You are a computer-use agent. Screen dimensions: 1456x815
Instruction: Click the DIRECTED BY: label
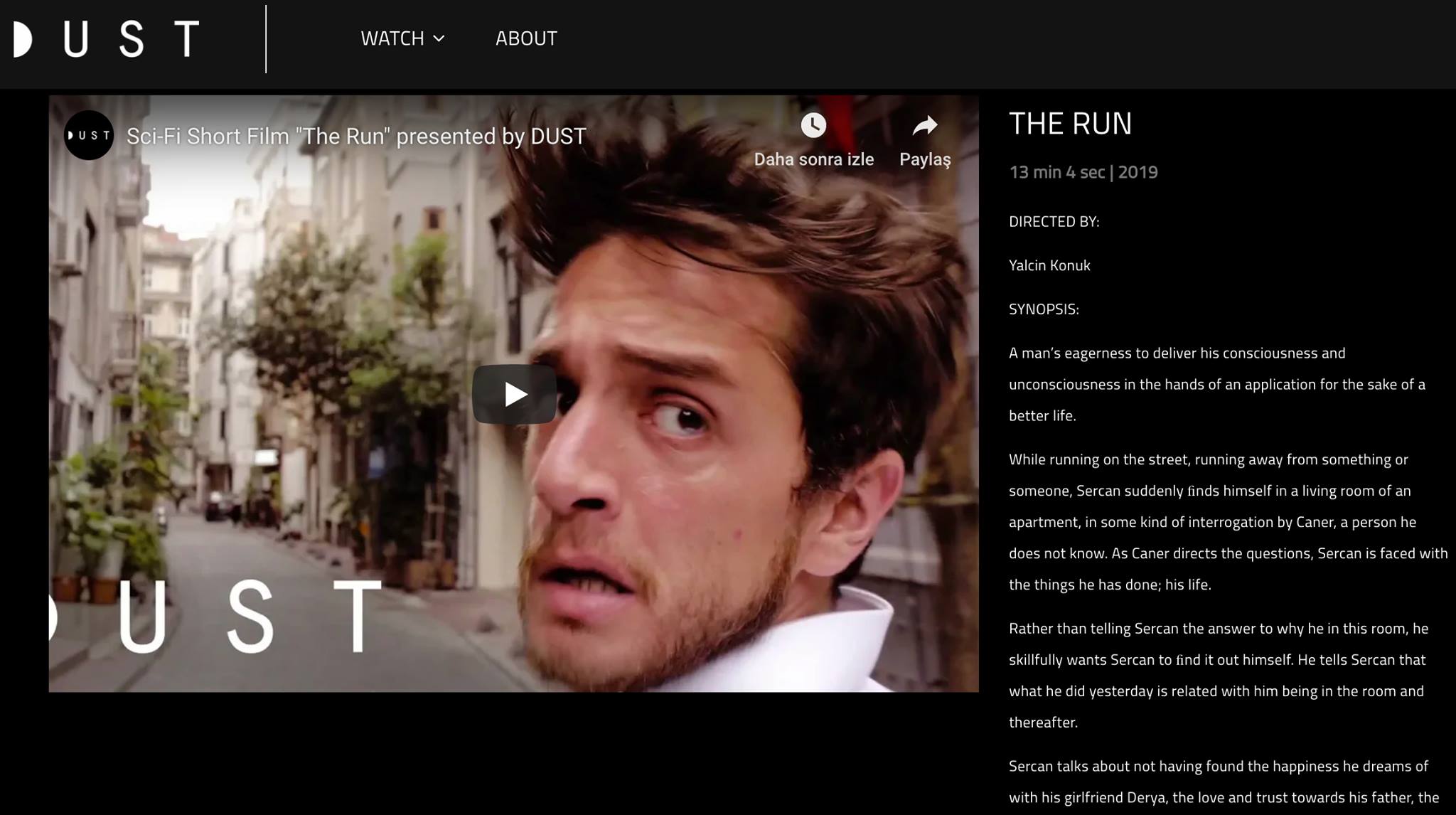1054,222
